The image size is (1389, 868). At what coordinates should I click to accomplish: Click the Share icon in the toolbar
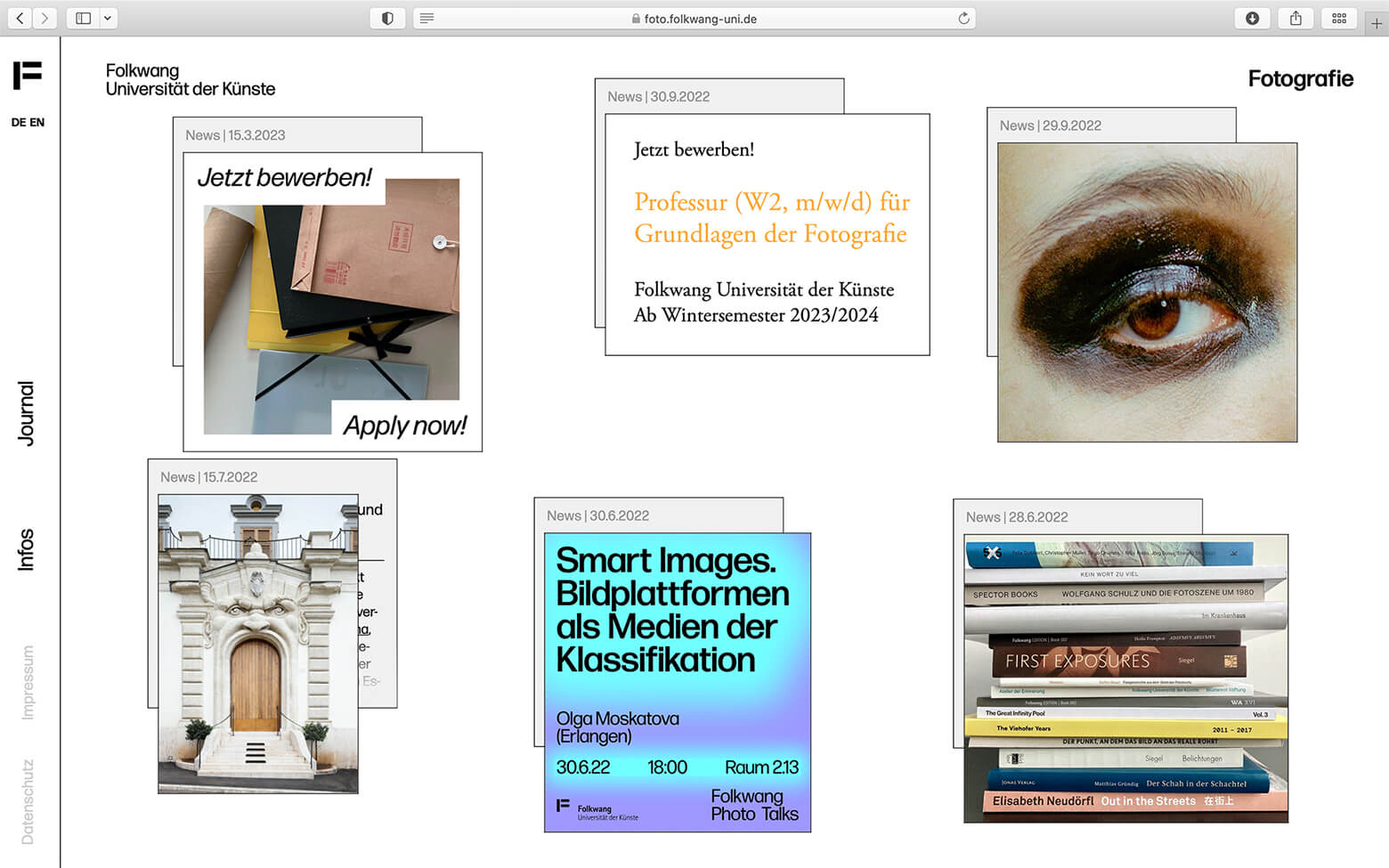click(x=1296, y=18)
